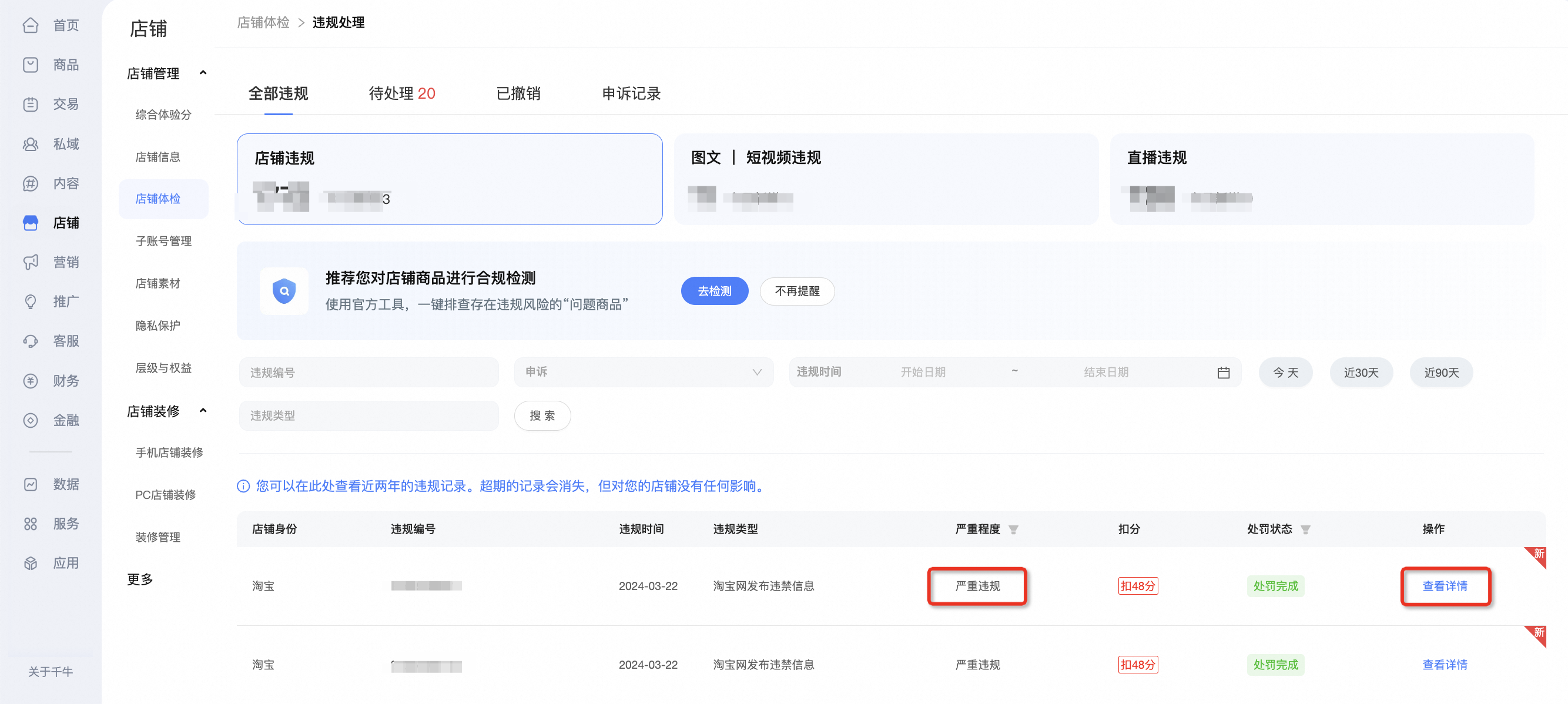Image resolution: width=1568 pixels, height=704 pixels.
Task: Filter by 近30天 quick range
Action: (x=1361, y=373)
